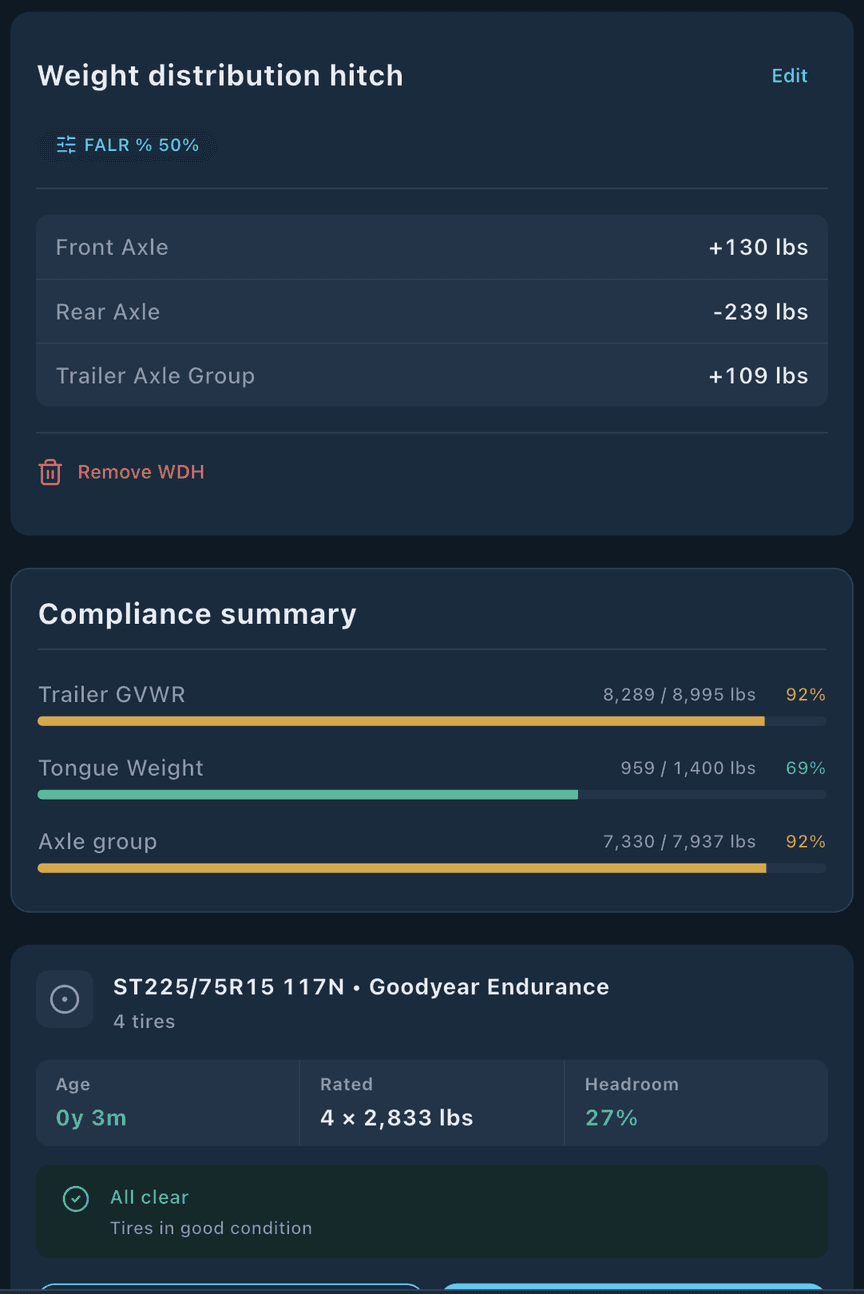
Task: Click the Age 0y 3m cell
Action: [x=168, y=1102]
